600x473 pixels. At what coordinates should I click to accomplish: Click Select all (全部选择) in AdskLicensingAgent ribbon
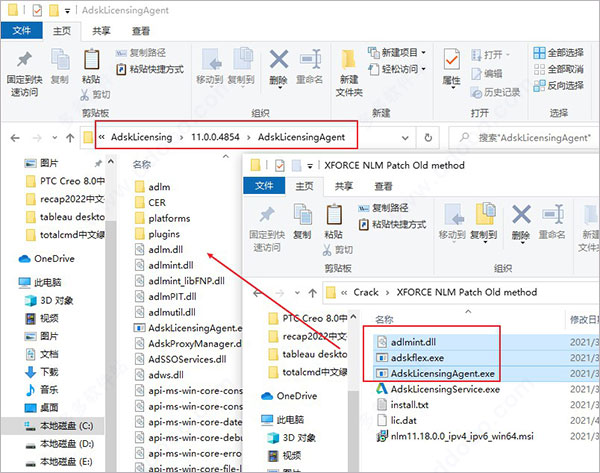tap(559, 52)
